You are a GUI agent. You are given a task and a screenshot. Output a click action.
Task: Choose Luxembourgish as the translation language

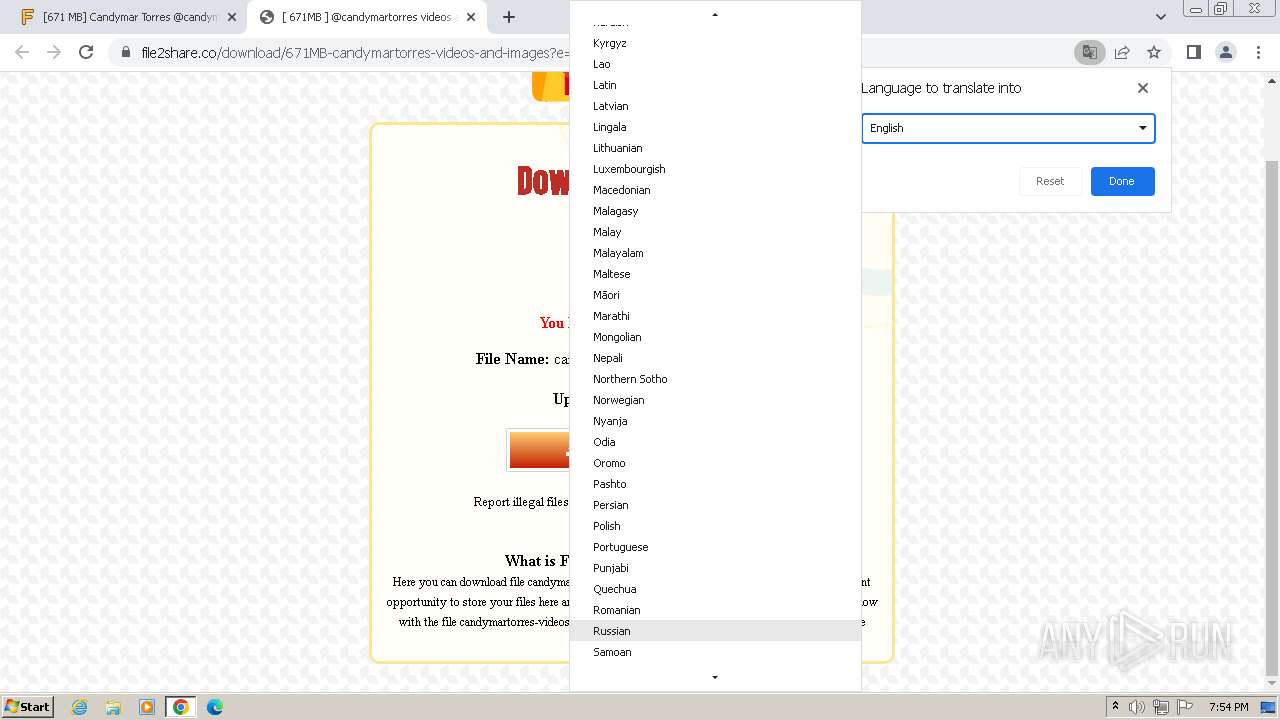(715, 169)
